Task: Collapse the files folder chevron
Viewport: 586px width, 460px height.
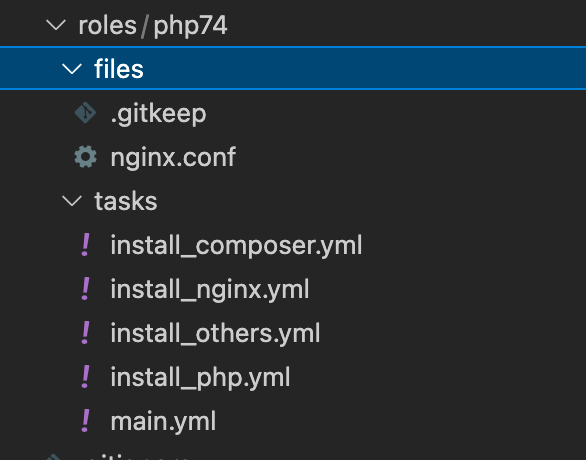Action: point(71,69)
